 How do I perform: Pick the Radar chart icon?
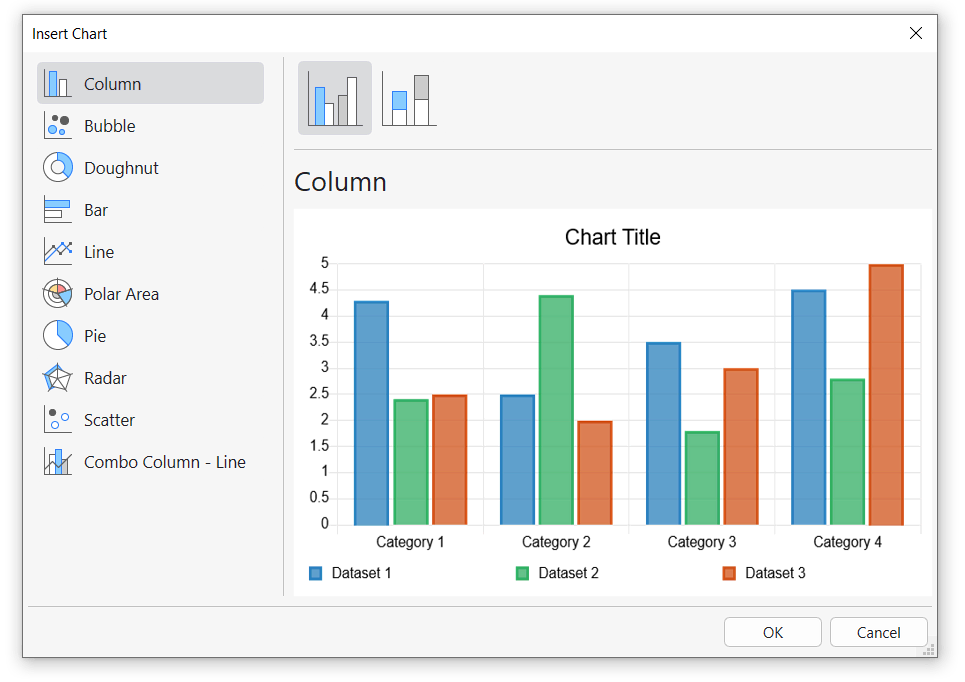click(57, 378)
